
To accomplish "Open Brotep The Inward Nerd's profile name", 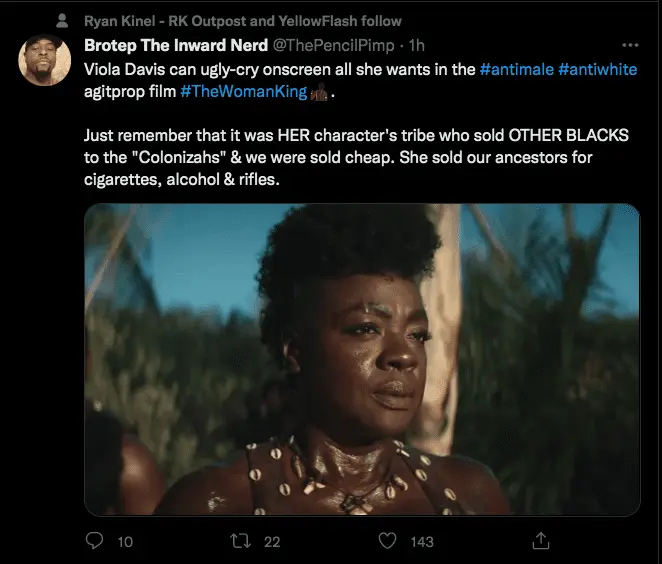I will click(x=176, y=46).
